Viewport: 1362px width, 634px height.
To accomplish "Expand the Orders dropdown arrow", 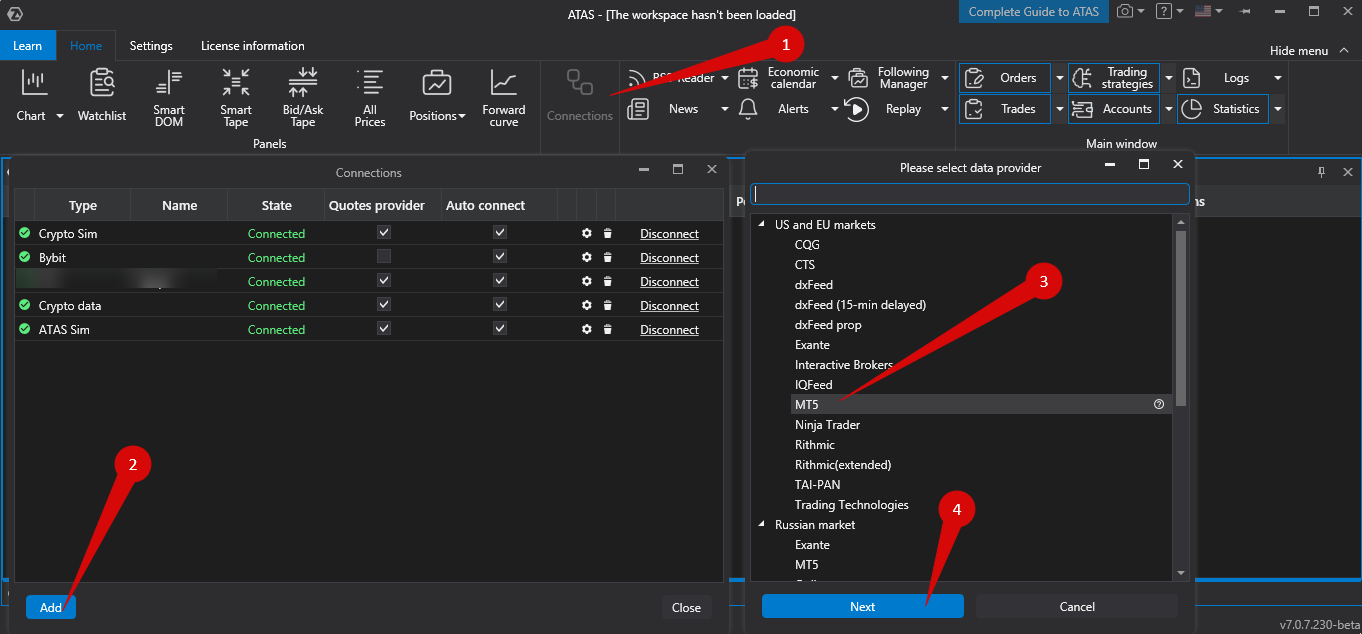I will click(1059, 78).
